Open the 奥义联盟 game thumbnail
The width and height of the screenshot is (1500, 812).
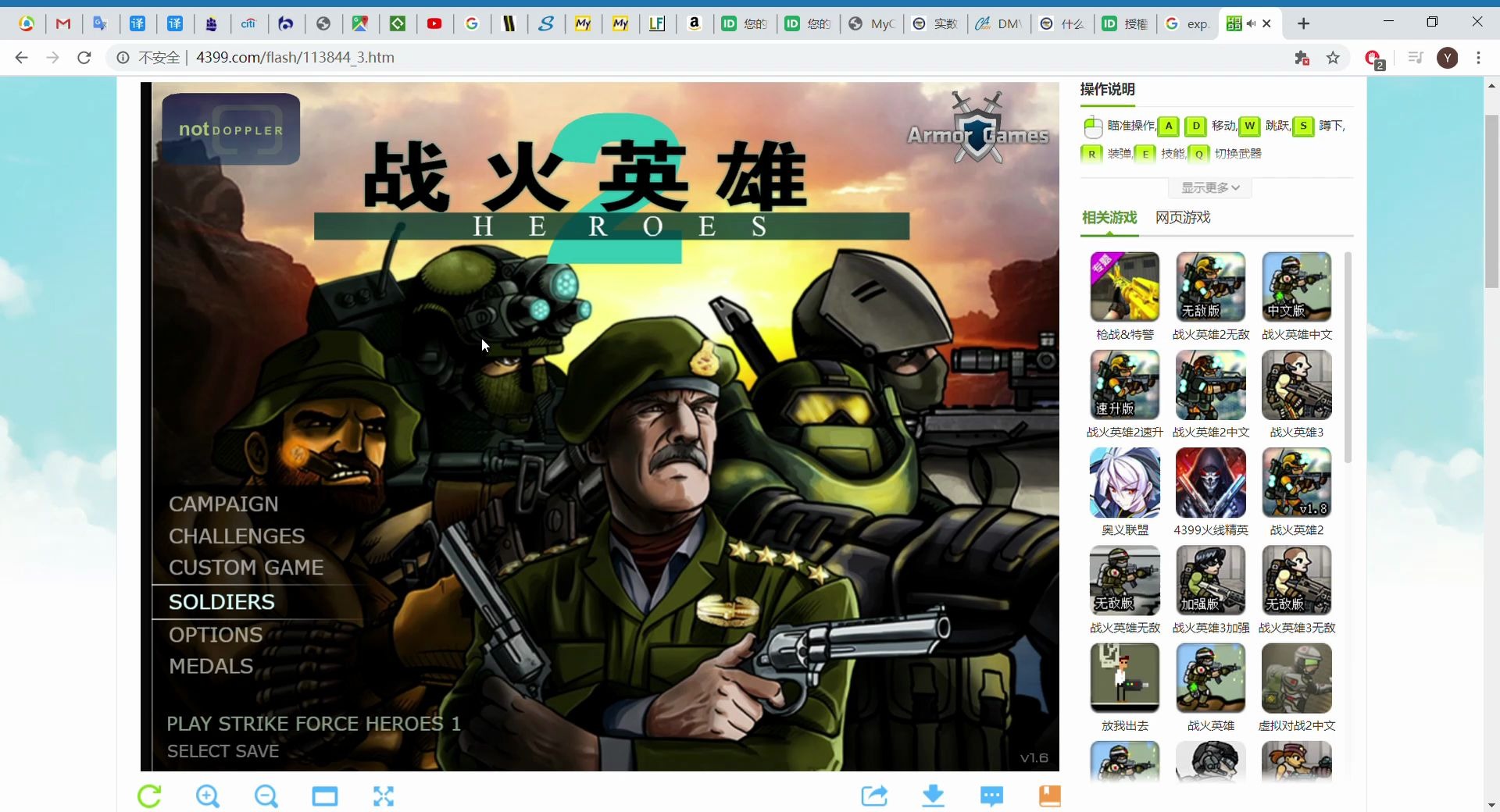(x=1124, y=482)
